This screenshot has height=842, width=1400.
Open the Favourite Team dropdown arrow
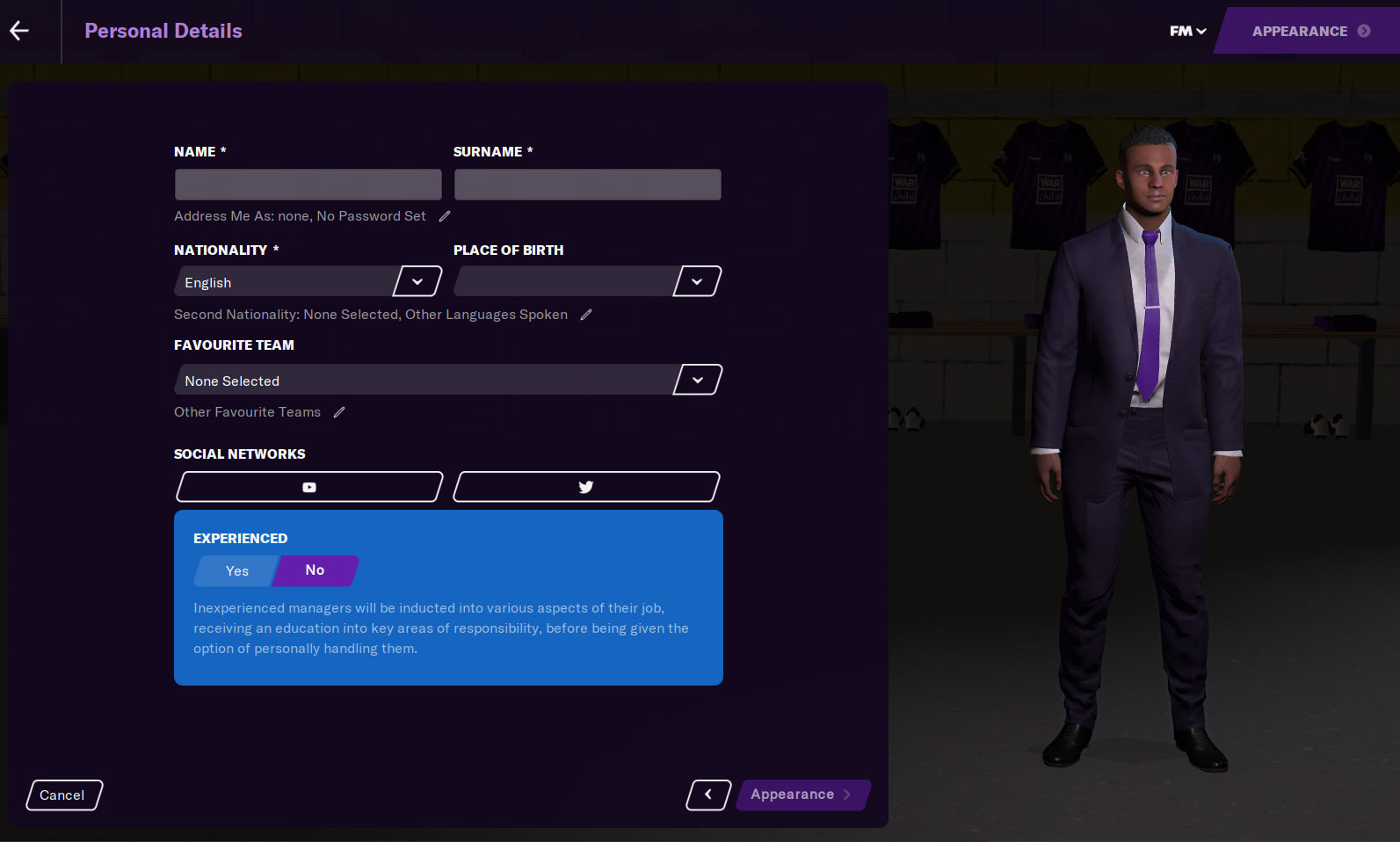697,381
